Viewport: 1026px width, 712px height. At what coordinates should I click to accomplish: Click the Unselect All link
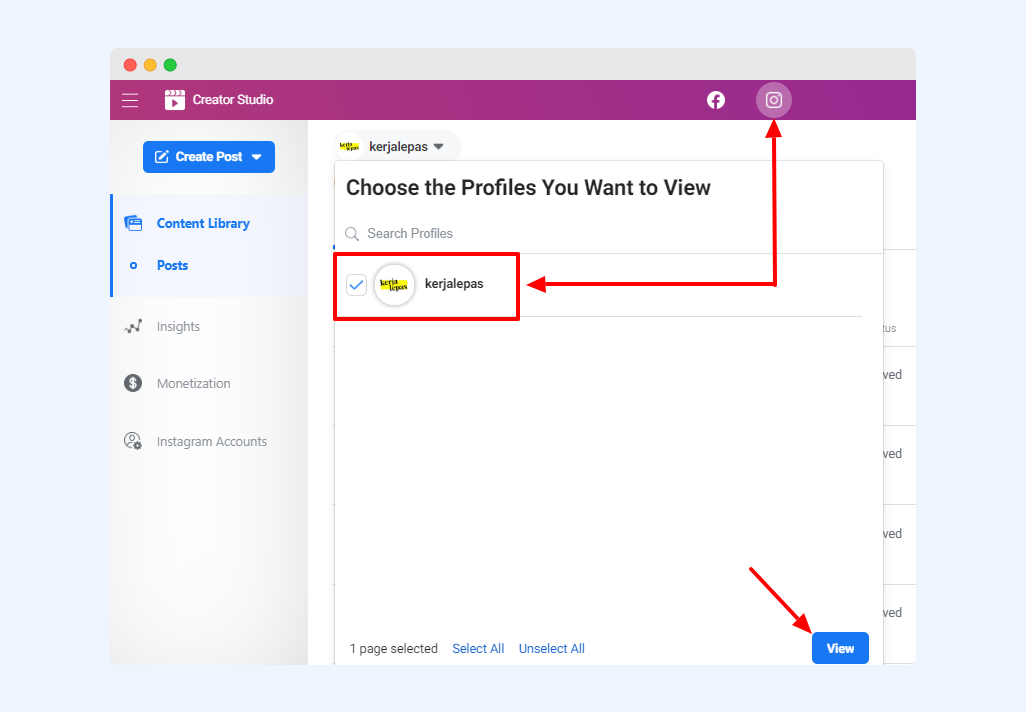[x=551, y=649]
